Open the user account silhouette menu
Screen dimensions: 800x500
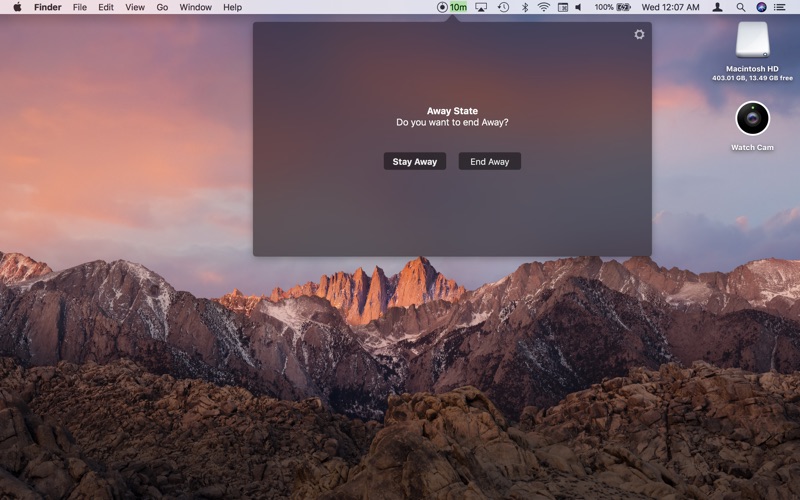click(x=717, y=7)
